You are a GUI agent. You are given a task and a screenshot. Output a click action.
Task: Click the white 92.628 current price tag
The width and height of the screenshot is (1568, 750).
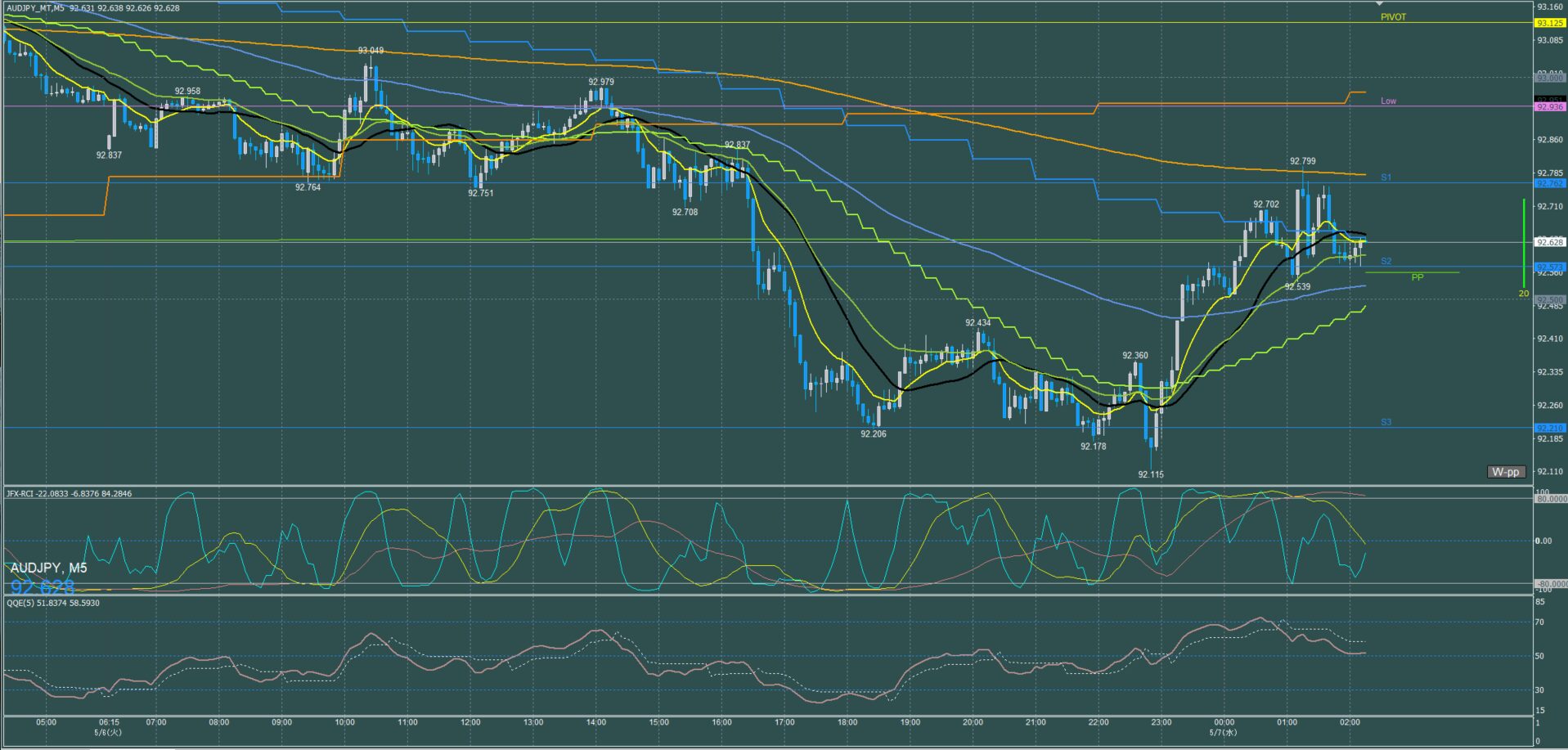tap(1550, 243)
